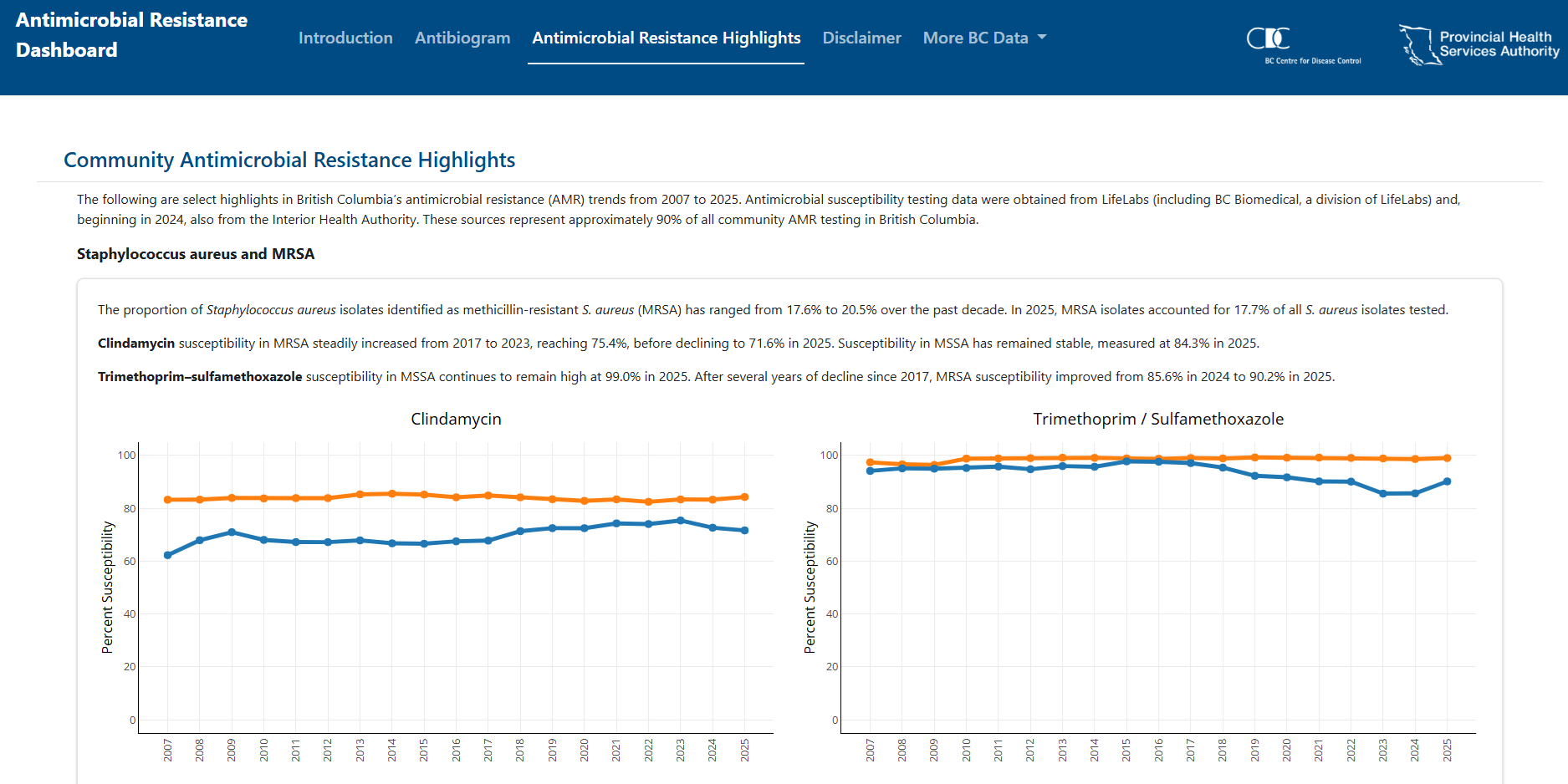Click the Trimethoprim chart Percent Susceptibility axis label
The height and width of the screenshot is (784, 1568).
(810, 587)
